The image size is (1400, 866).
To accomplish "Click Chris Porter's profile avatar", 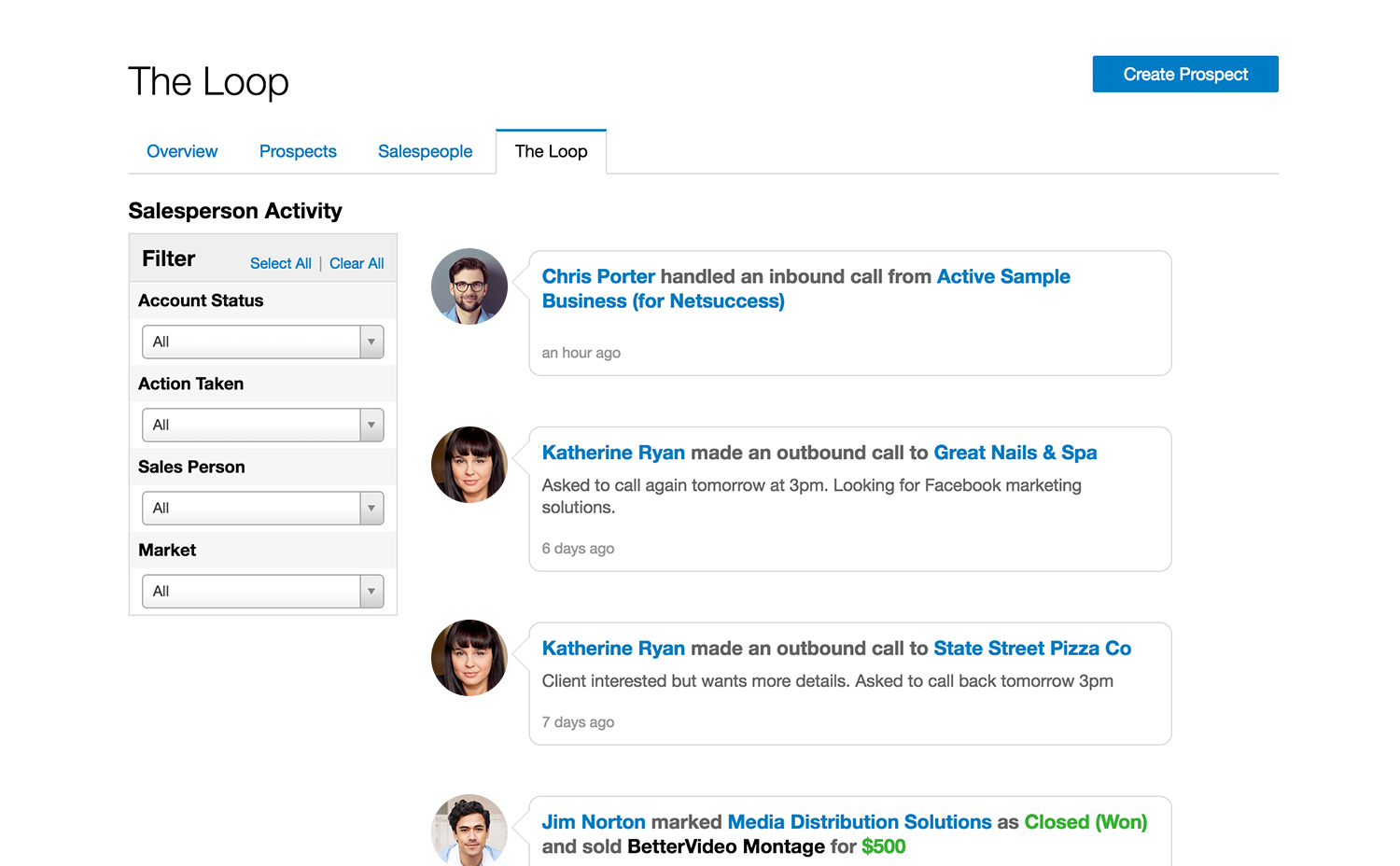I will coord(469,286).
